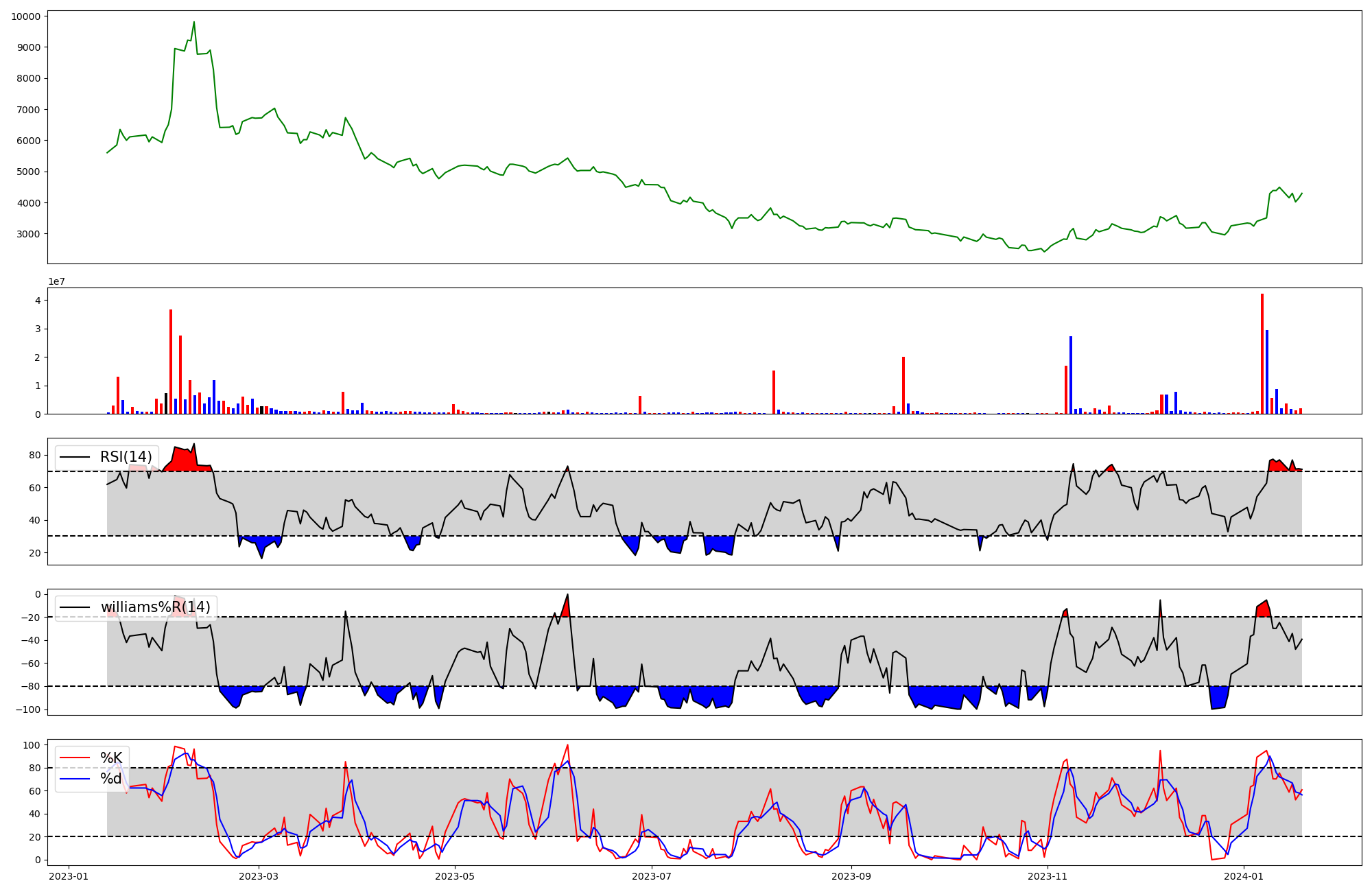
Task: Click the 2023-05 date axis label
Action: coord(456,876)
